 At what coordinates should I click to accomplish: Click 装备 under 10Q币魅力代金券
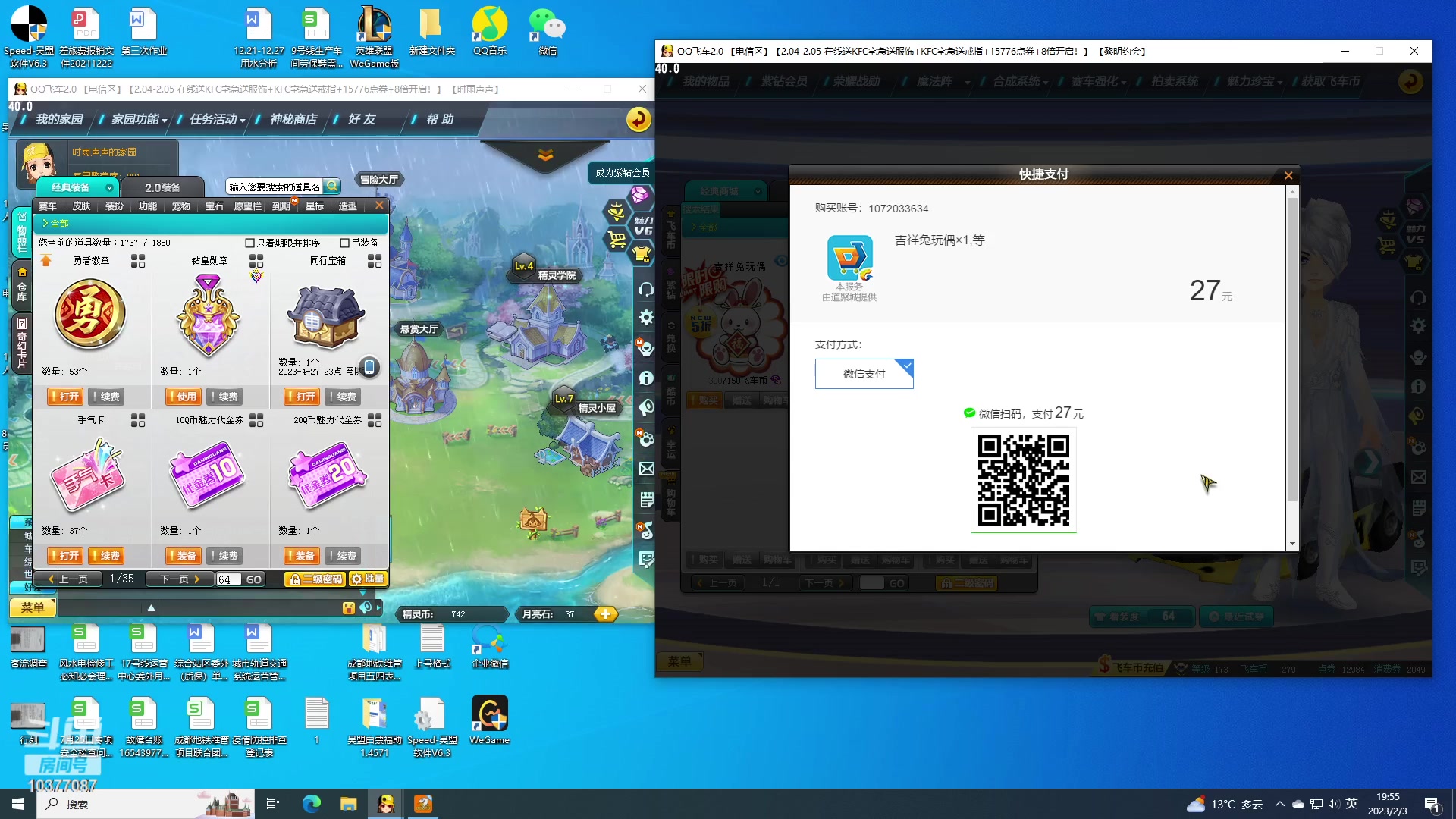[x=183, y=556]
